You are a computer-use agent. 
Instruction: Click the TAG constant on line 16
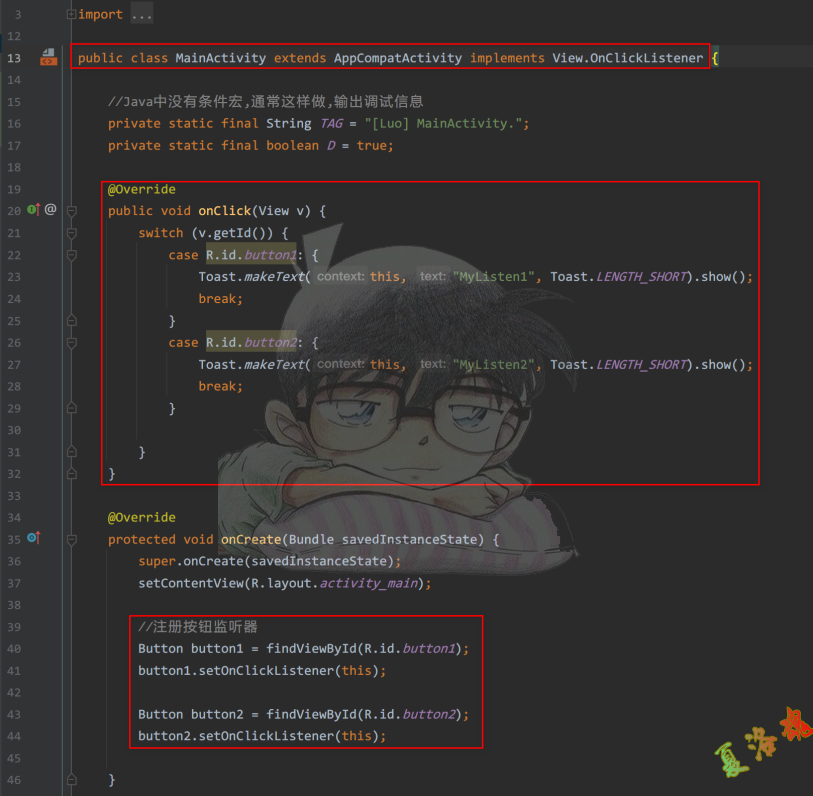330,123
